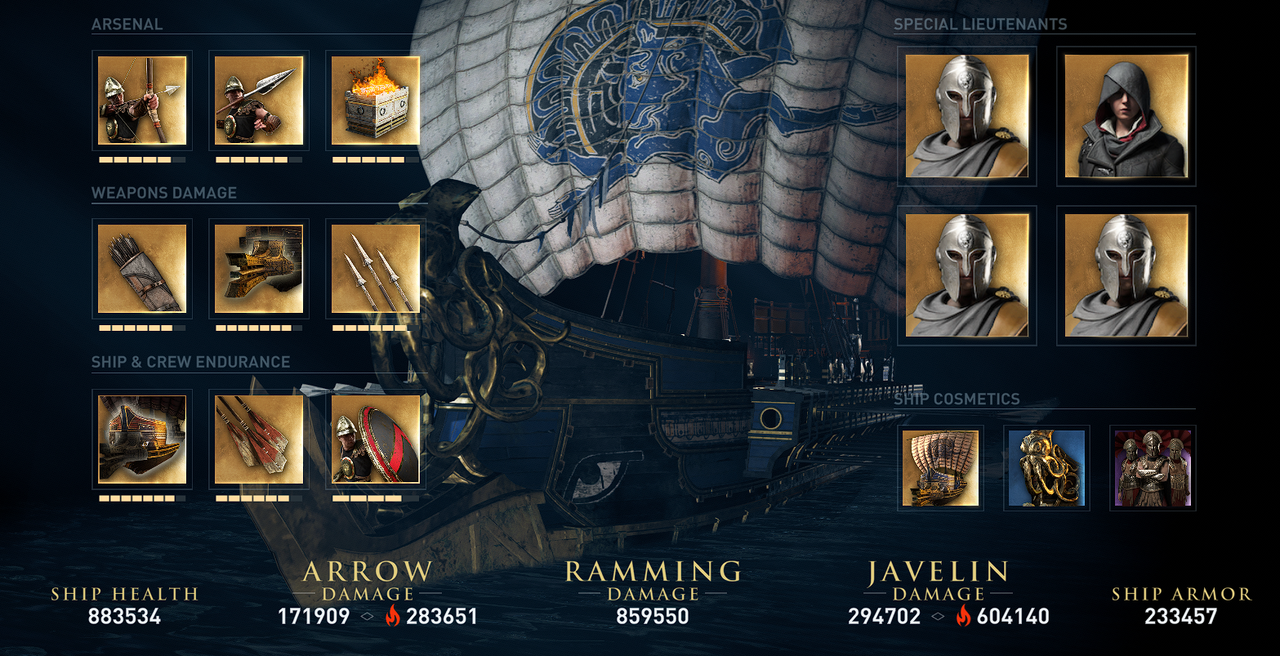Select the bottom-right helmeted lieutenant slot

click(x=1126, y=275)
